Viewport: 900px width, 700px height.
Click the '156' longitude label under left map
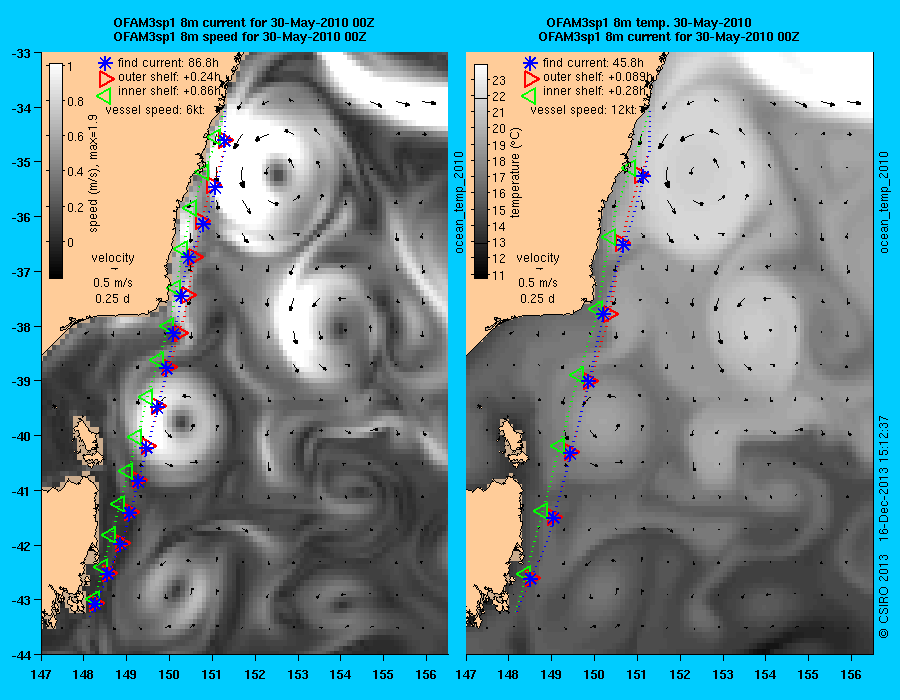[x=426, y=675]
